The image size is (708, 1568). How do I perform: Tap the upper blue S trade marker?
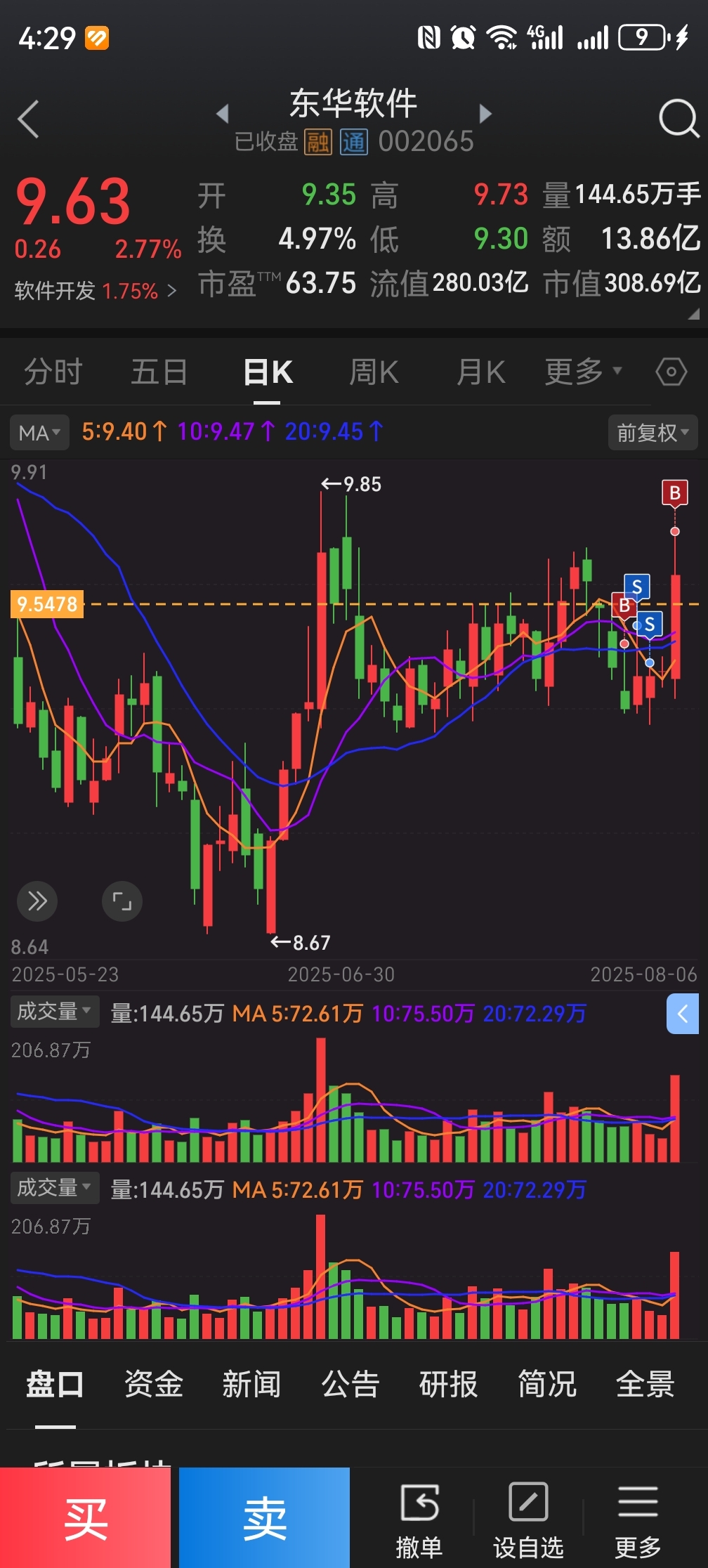[x=637, y=587]
